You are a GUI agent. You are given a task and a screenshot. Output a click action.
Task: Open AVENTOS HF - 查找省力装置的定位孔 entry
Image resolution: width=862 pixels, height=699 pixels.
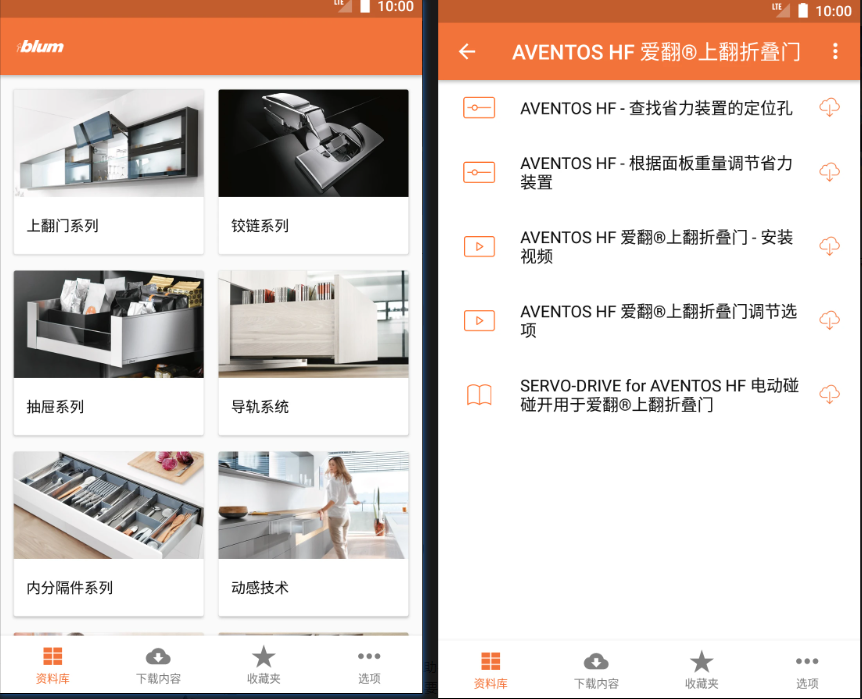coord(656,108)
